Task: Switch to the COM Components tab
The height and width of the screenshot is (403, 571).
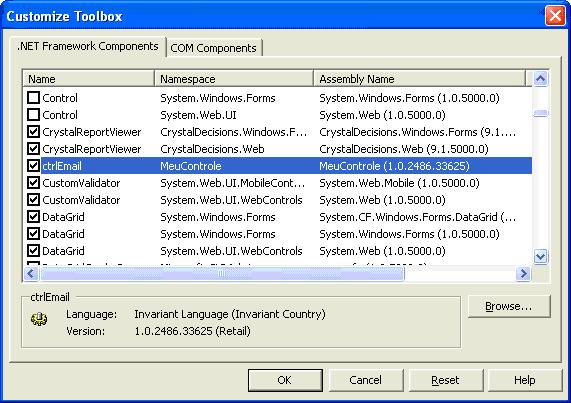Action: coord(213,48)
